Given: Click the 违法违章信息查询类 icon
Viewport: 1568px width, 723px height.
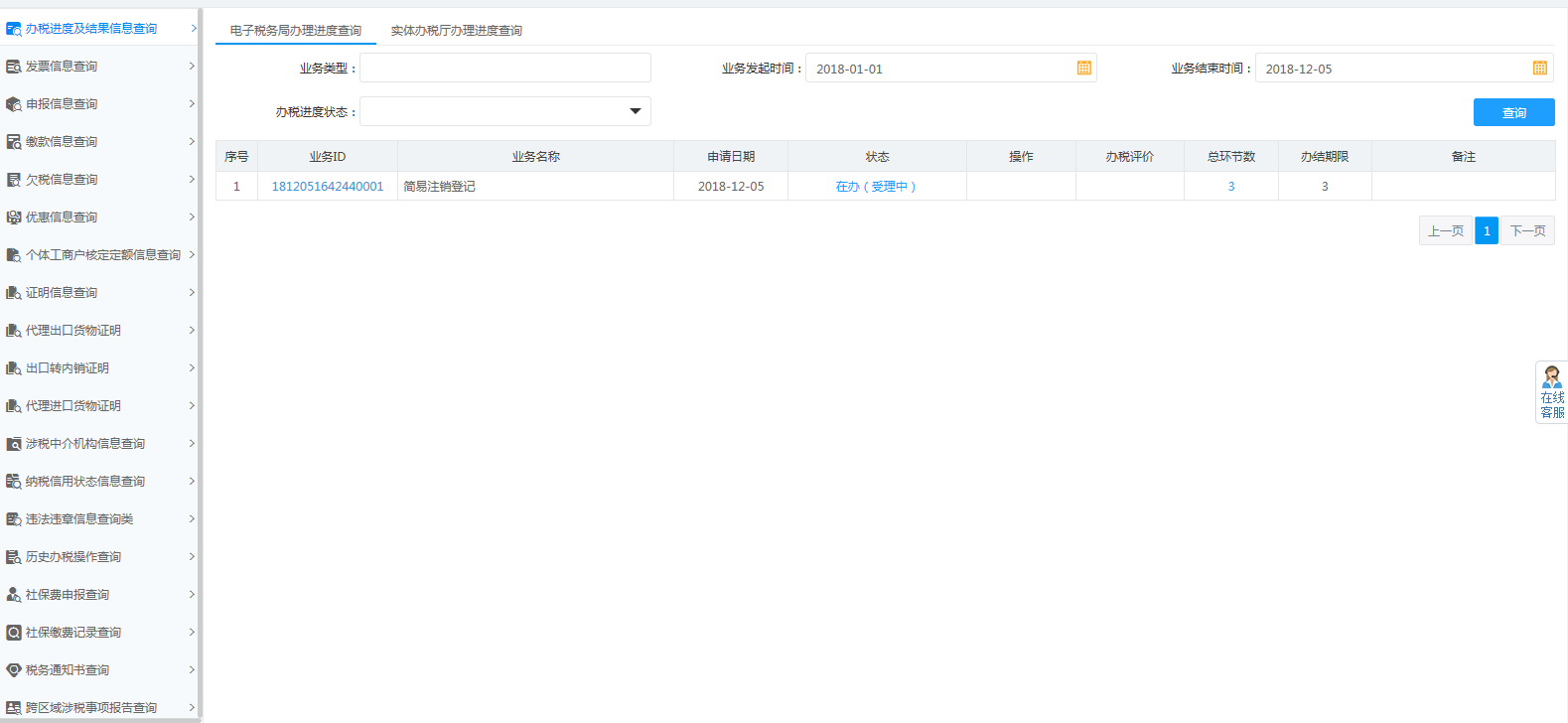Looking at the screenshot, I should pyautogui.click(x=14, y=519).
